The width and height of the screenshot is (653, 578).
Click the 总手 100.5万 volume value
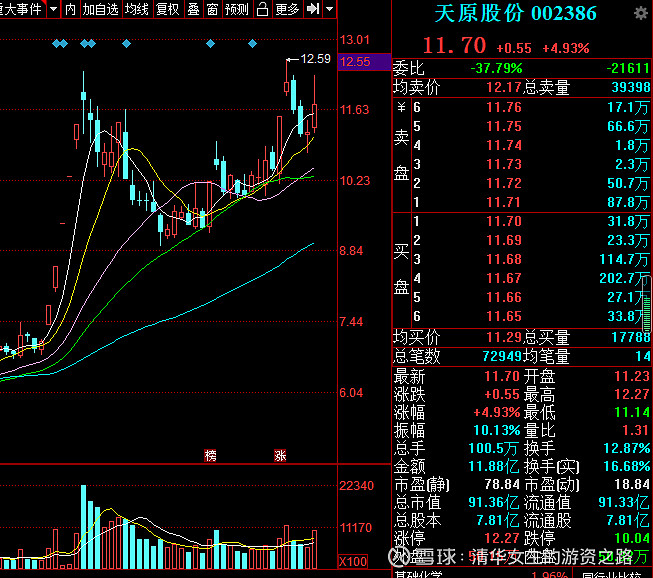(493, 448)
